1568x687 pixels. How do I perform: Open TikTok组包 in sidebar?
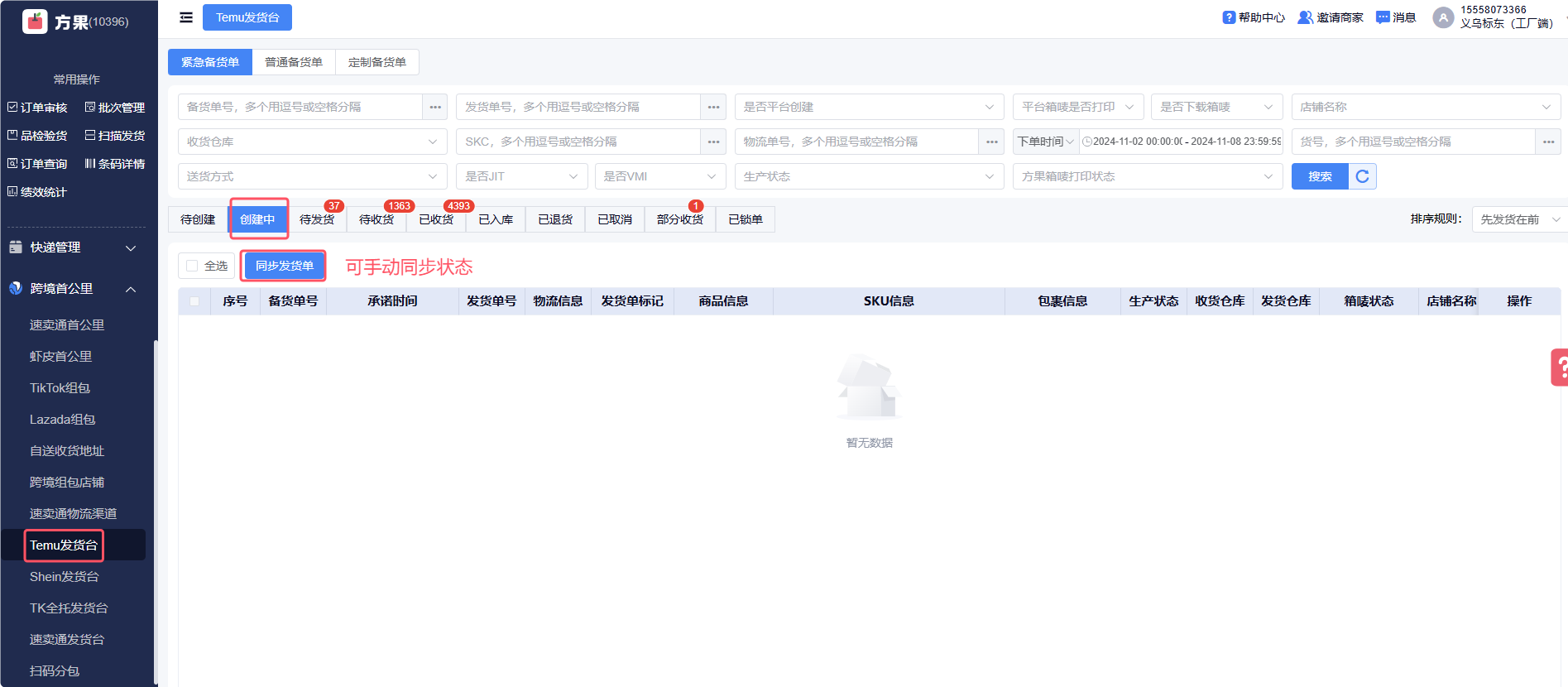pyautogui.click(x=60, y=388)
